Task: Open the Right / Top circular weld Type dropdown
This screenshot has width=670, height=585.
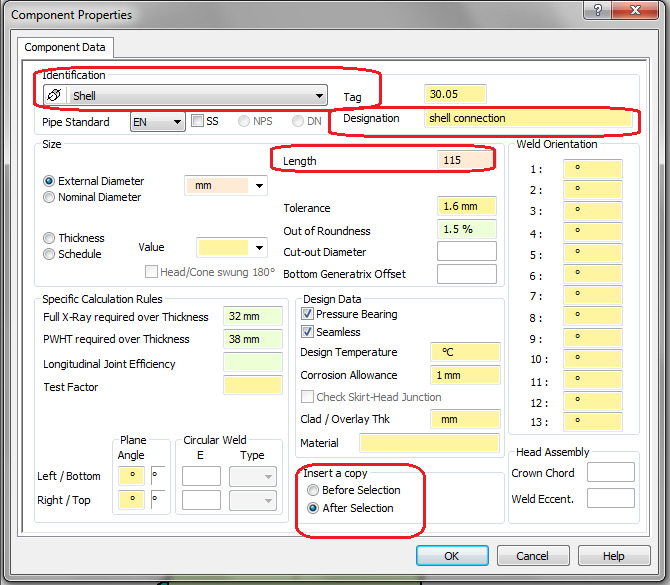Action: pos(253,500)
